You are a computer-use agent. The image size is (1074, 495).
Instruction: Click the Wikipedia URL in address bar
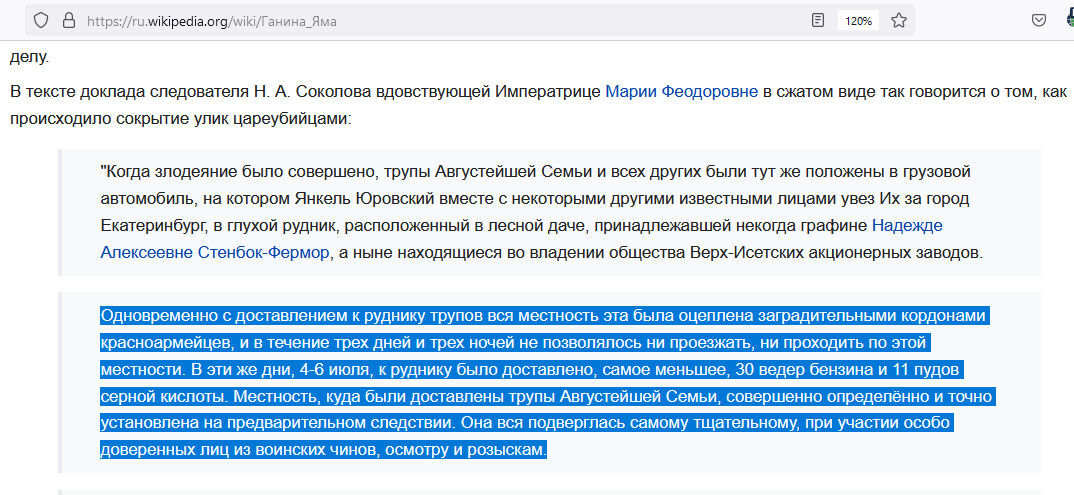coord(212,21)
